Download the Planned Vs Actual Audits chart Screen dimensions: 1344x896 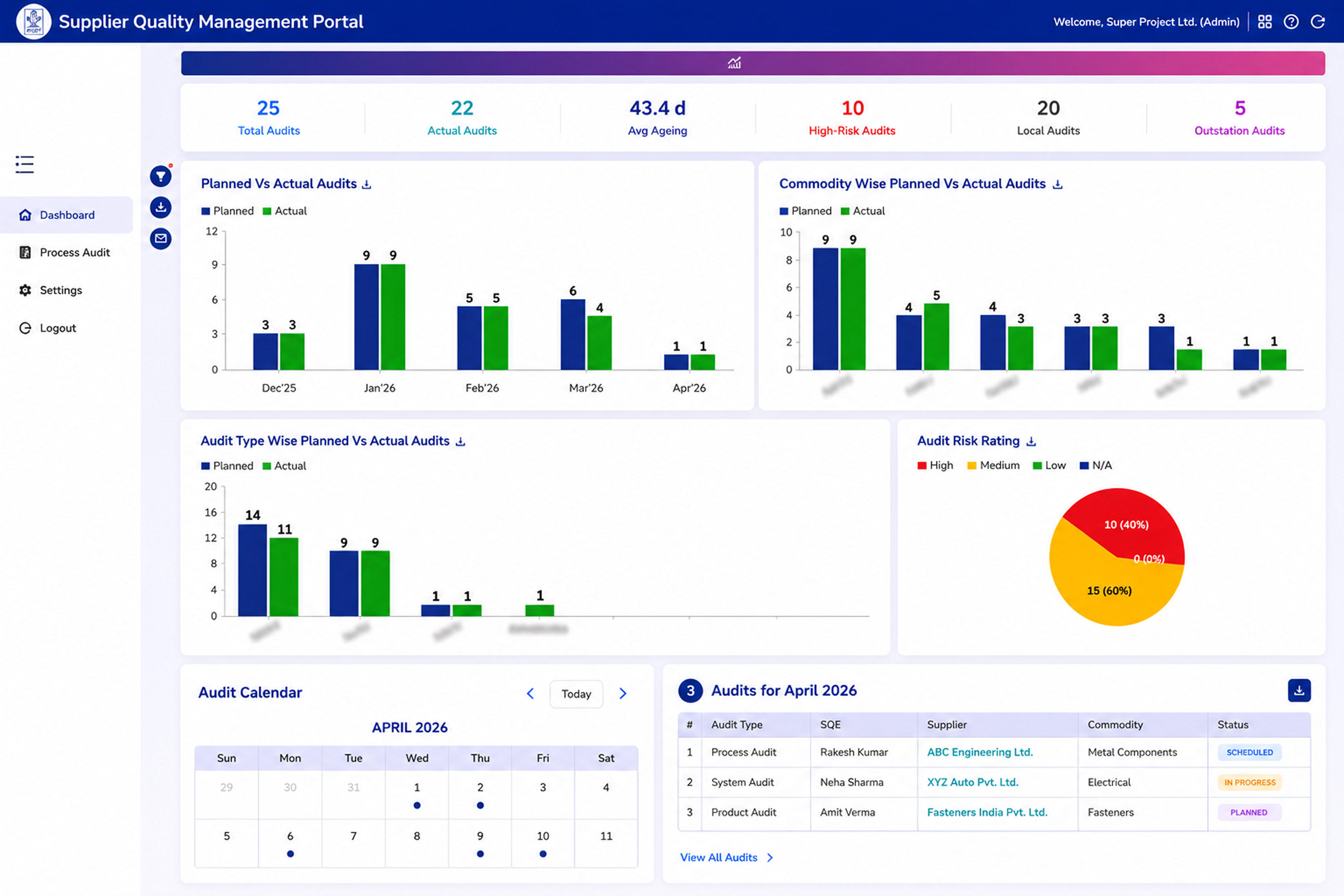click(x=367, y=185)
